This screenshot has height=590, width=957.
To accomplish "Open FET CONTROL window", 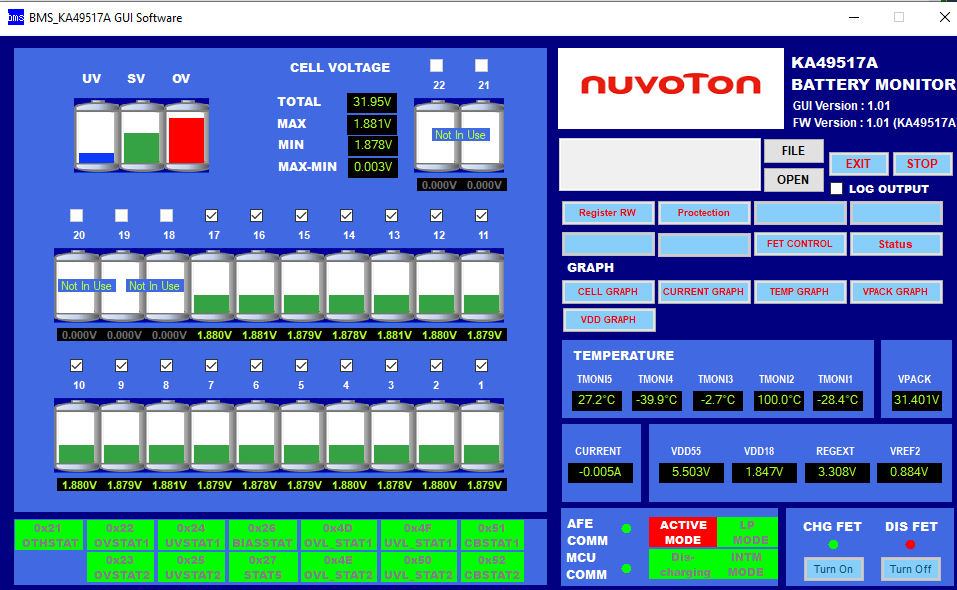I will (x=800, y=243).
